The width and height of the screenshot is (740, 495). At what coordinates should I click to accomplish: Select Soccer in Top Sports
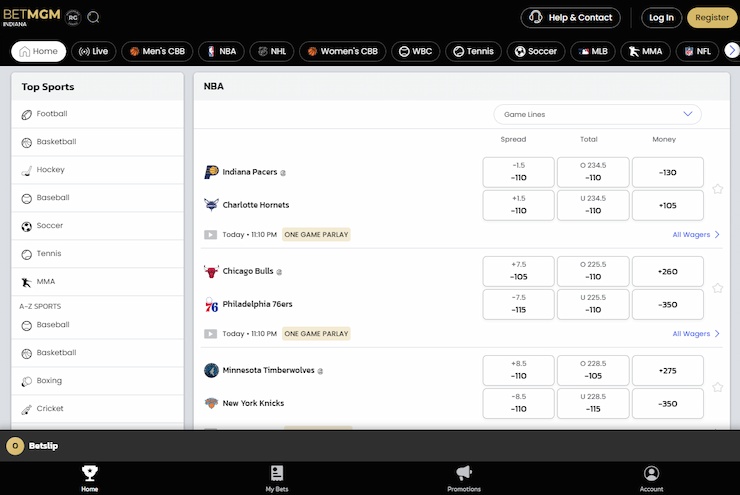click(98, 226)
